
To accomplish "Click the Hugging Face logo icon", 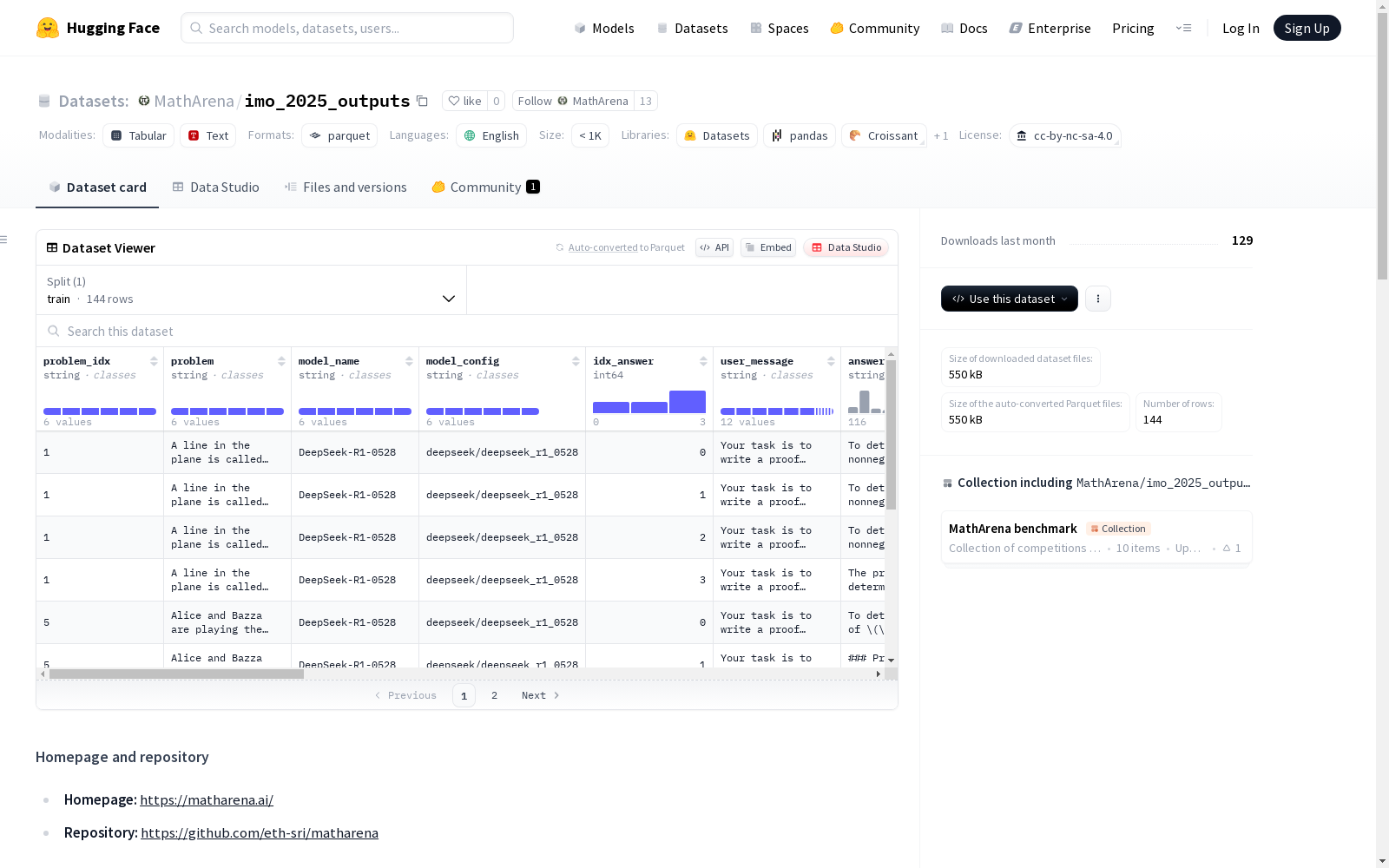I will coord(48,28).
